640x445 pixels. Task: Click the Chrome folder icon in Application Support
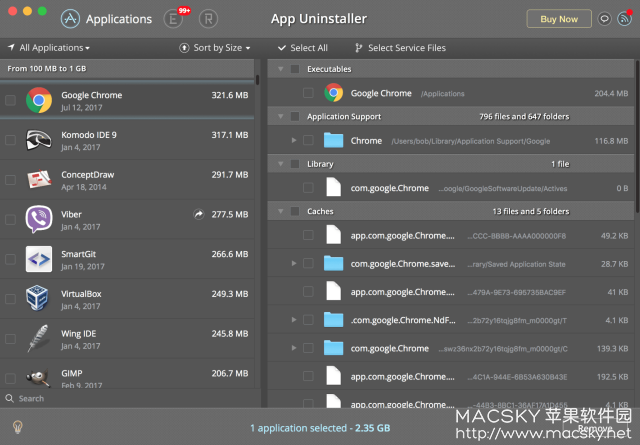[333, 140]
